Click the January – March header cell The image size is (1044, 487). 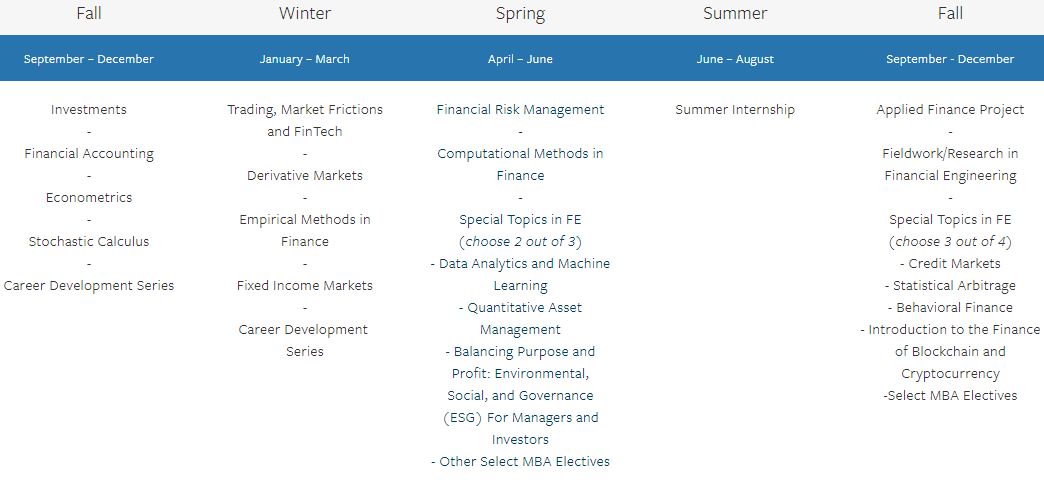tap(305, 59)
